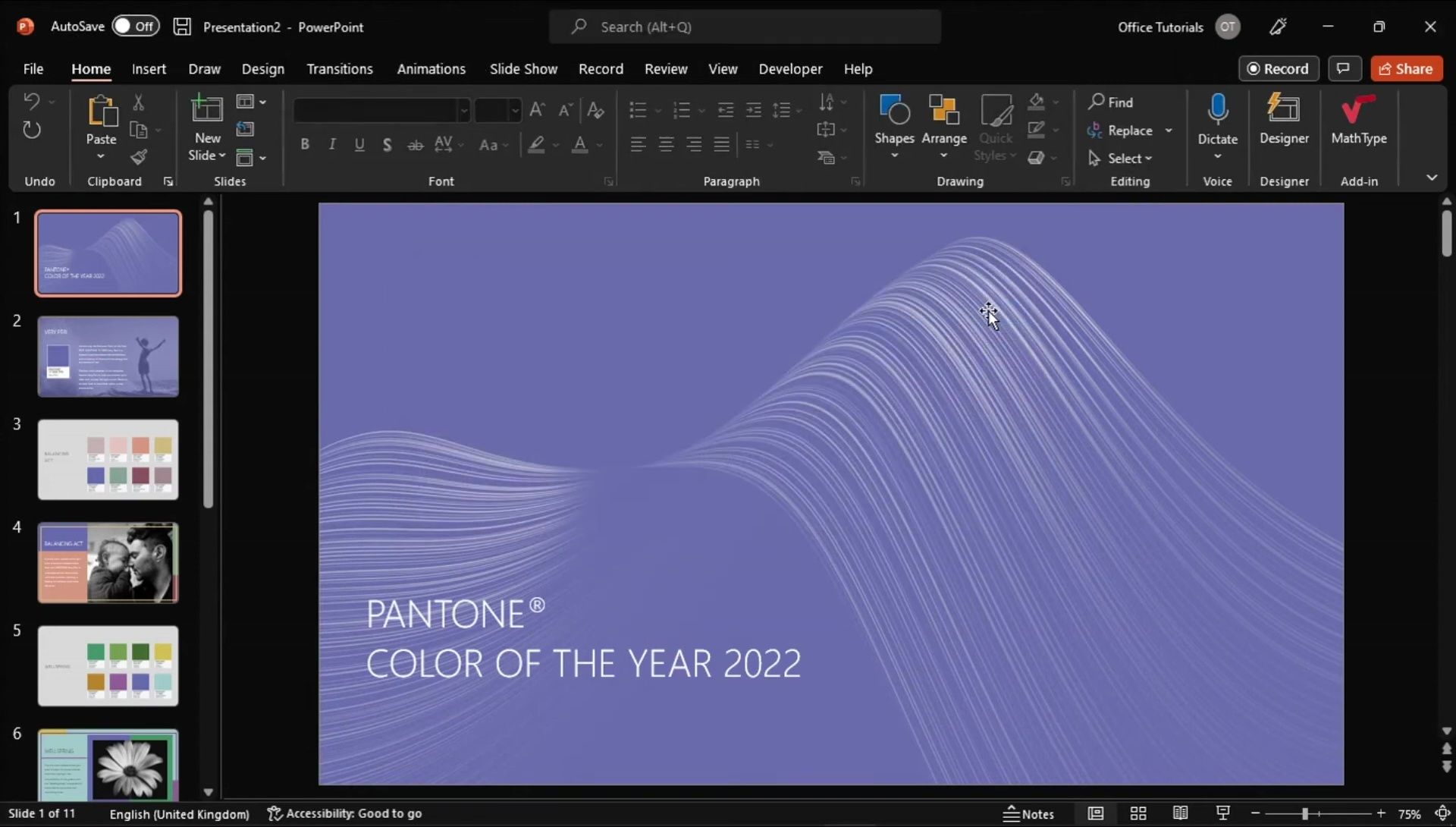Image resolution: width=1456 pixels, height=827 pixels.
Task: Click the Undo arrow icon
Action: (30, 101)
